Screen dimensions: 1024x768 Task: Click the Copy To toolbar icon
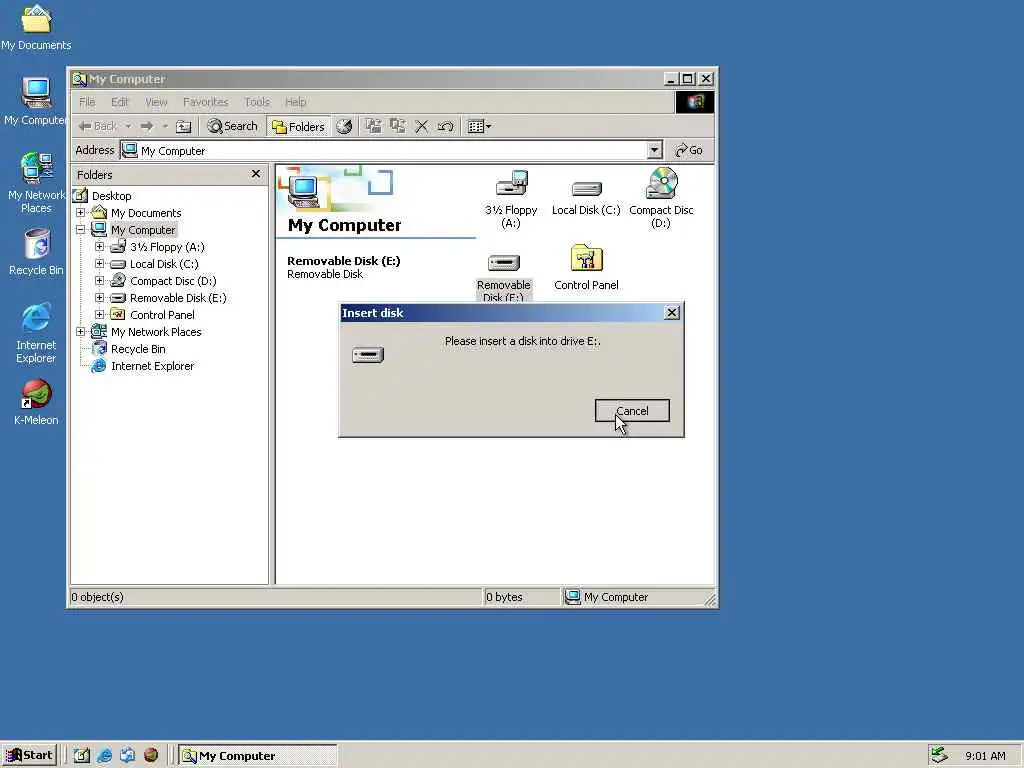coord(398,126)
